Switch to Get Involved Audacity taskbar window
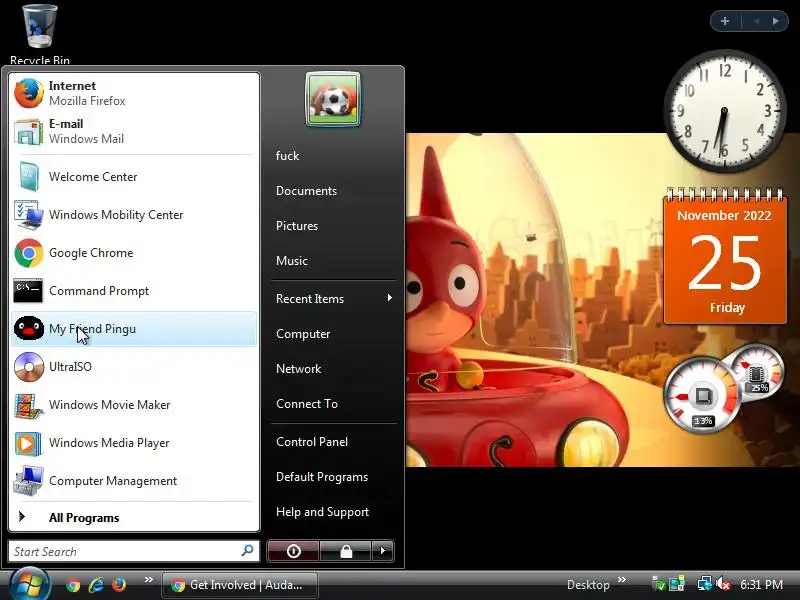 pos(240,585)
